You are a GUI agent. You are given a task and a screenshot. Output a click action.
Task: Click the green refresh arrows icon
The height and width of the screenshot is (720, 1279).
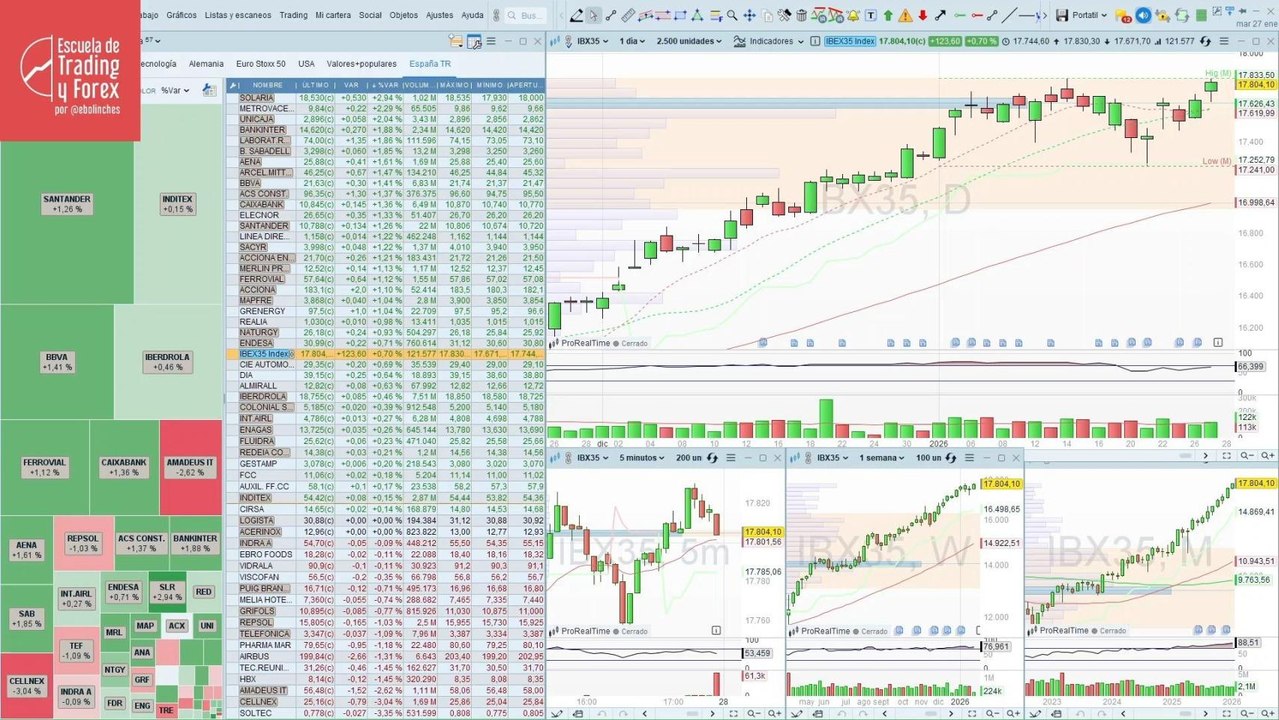(1181, 16)
